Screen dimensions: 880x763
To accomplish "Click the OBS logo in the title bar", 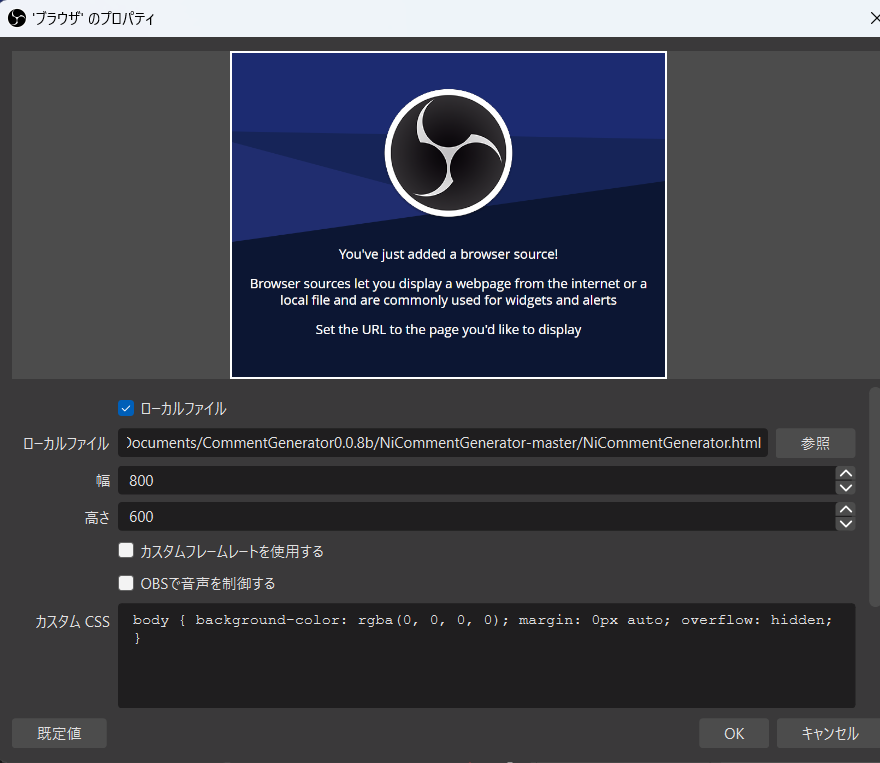I will coord(16,18).
